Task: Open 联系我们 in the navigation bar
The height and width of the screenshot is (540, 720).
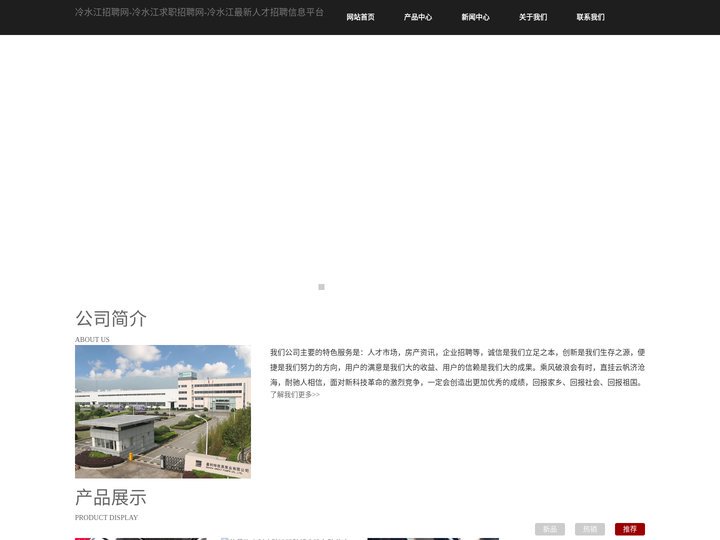Action: (x=591, y=17)
